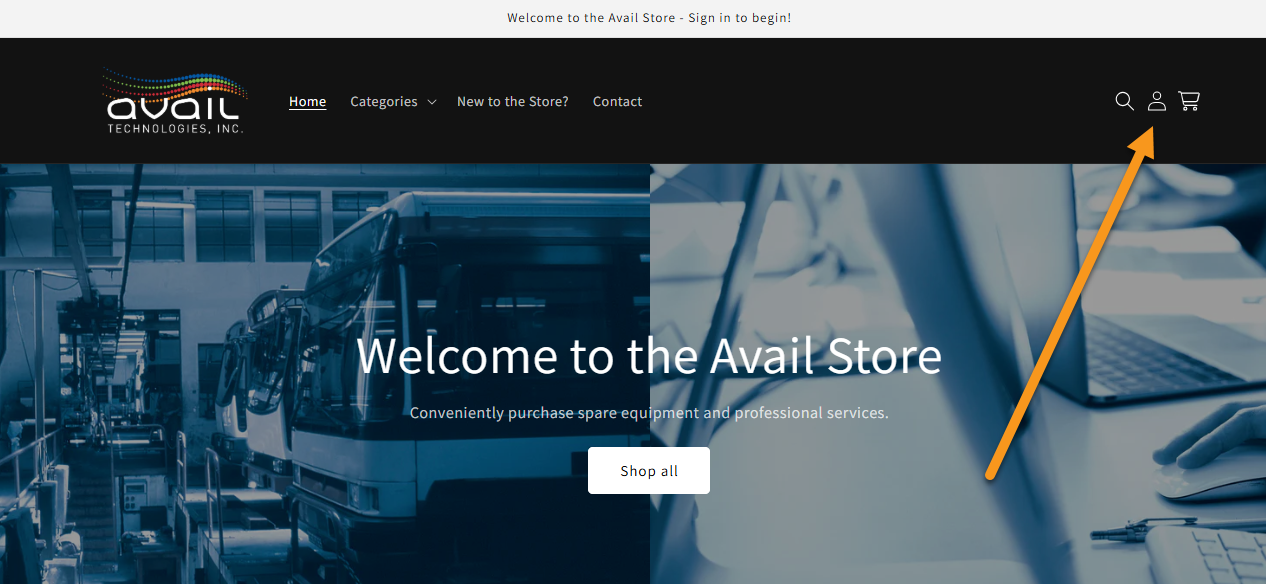This screenshot has width=1266, height=584.
Task: Open the search magnifier icon
Action: 1124,101
